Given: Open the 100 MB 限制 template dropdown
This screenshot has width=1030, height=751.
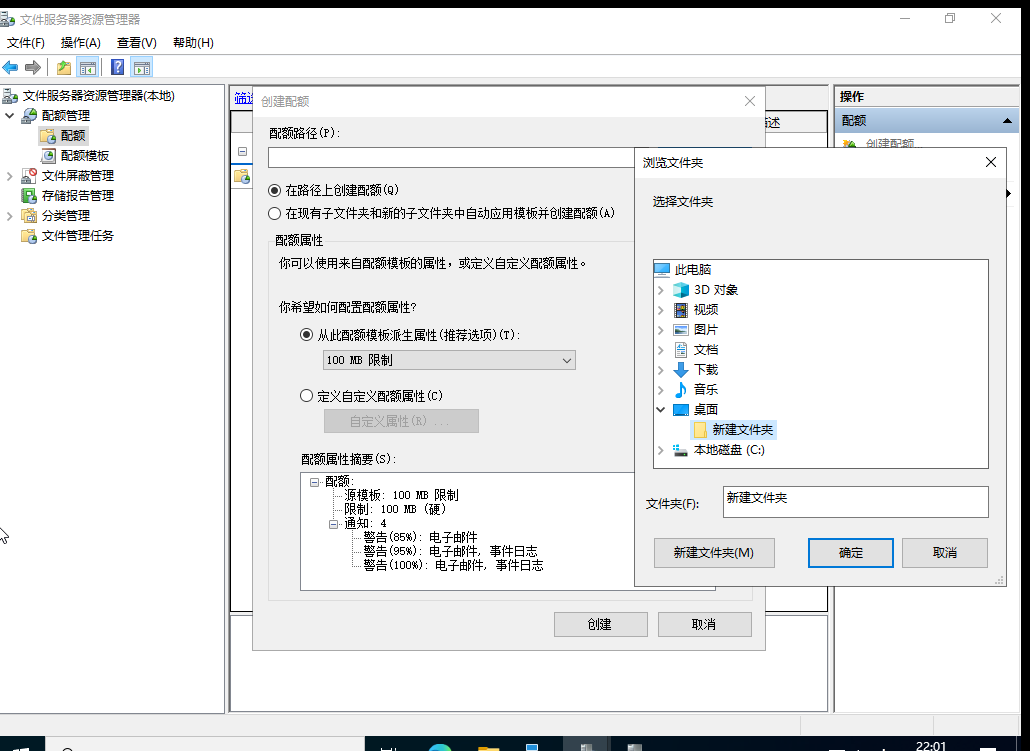Looking at the screenshot, I should tap(449, 360).
